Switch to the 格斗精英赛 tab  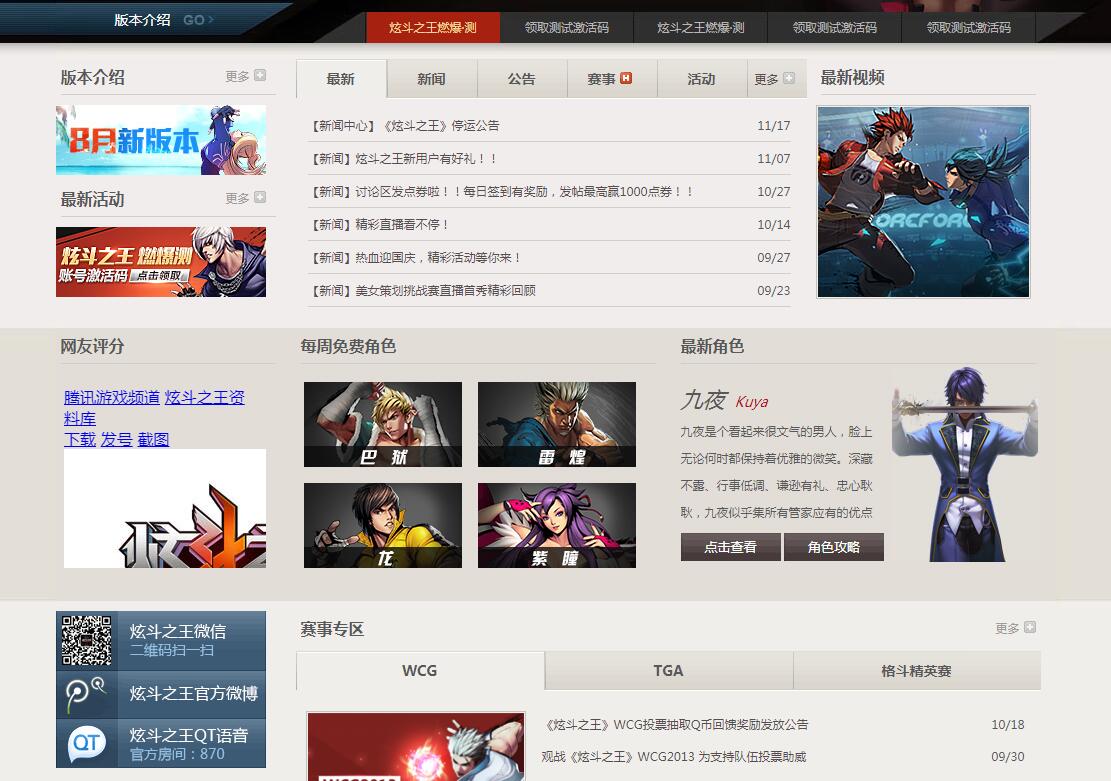[x=917, y=670]
